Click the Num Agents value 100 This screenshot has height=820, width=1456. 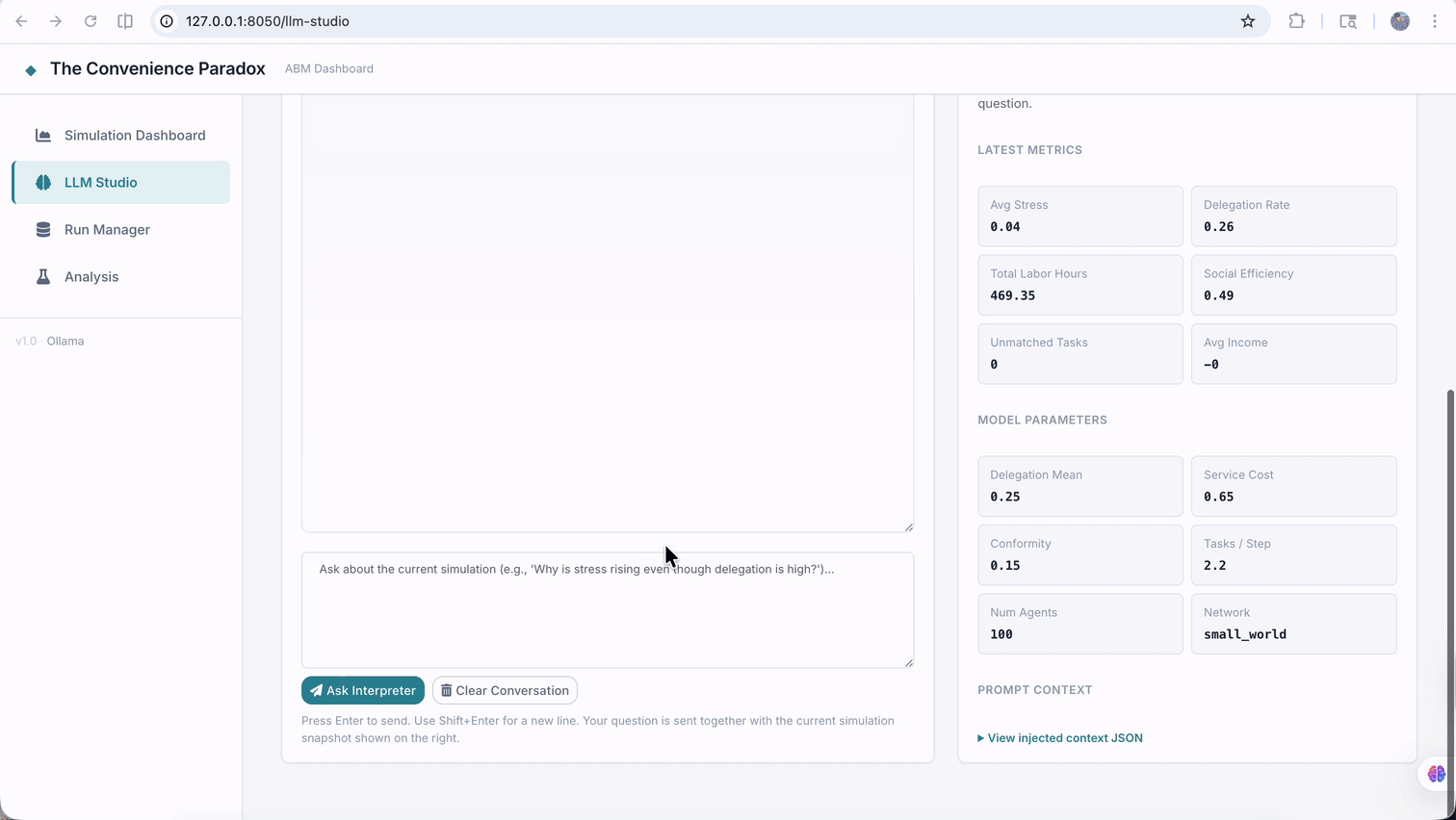tap(1001, 635)
